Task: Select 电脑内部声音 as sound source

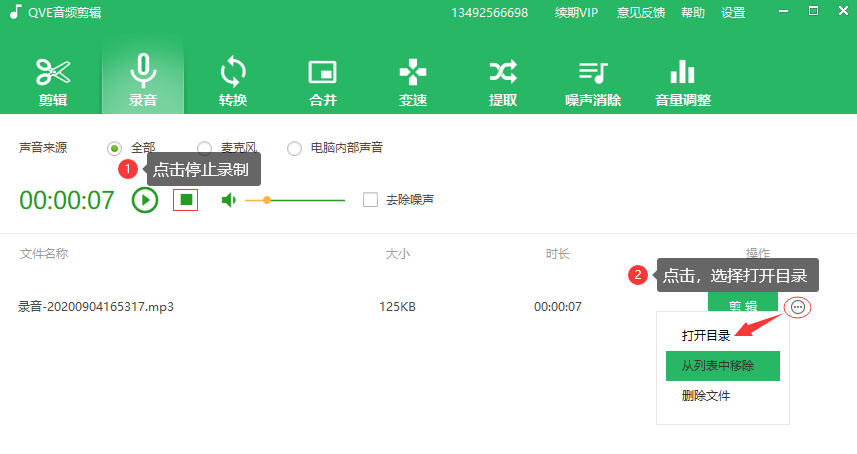Action: coord(294,148)
